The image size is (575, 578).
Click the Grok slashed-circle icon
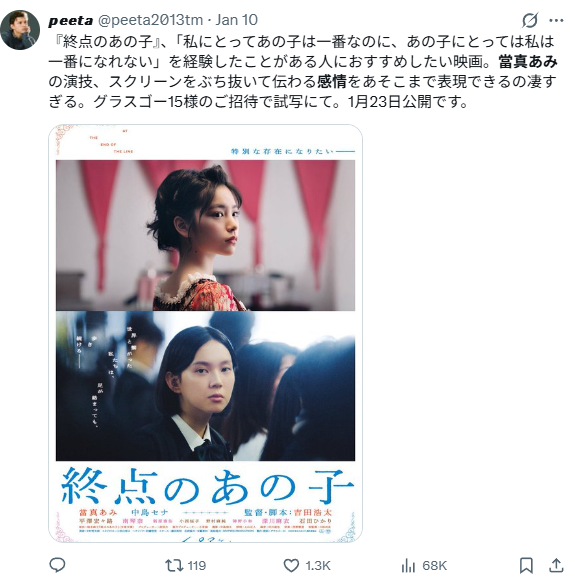coord(530,20)
